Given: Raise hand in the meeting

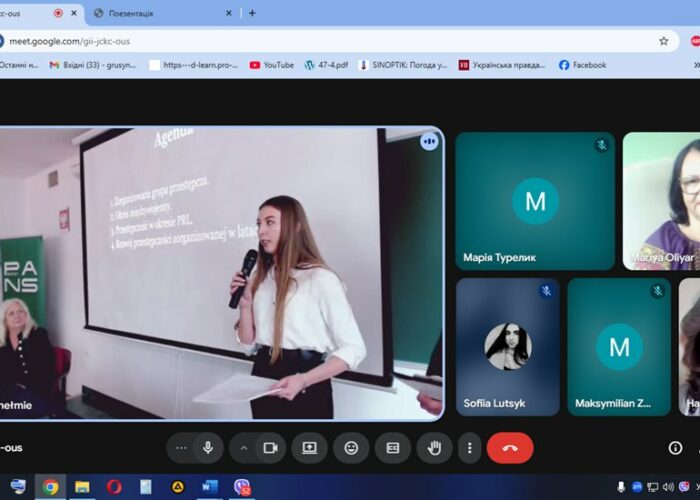Looking at the screenshot, I should click(x=435, y=448).
